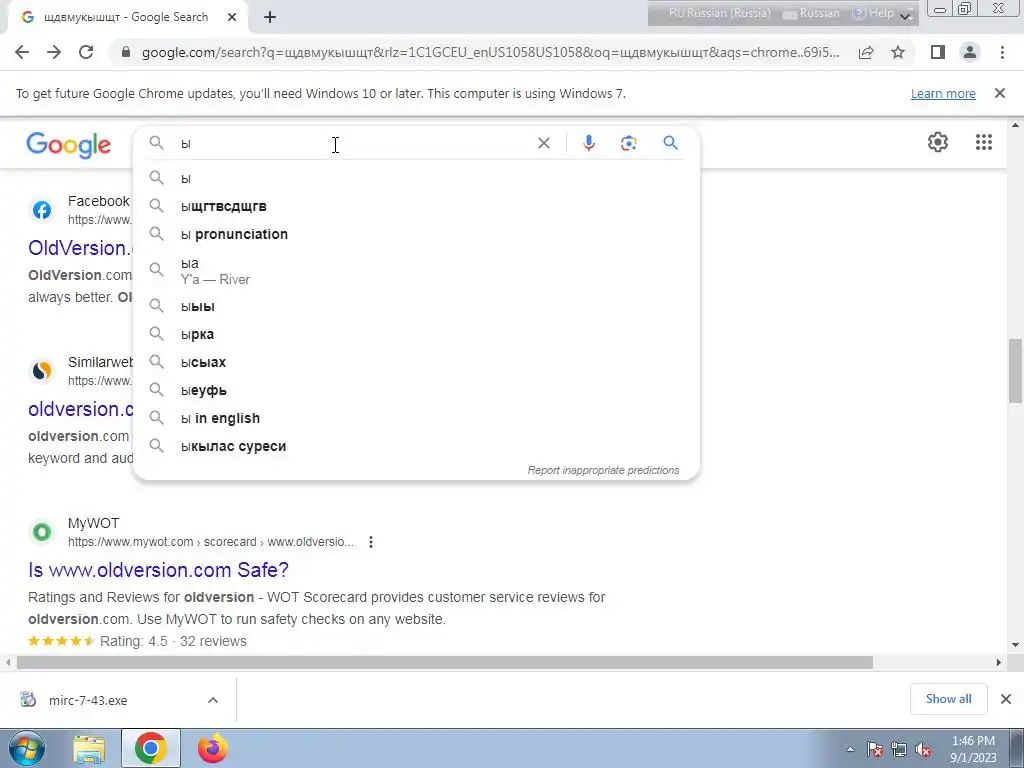Click MyWOT site favicon
The height and width of the screenshot is (768, 1024).
point(42,532)
